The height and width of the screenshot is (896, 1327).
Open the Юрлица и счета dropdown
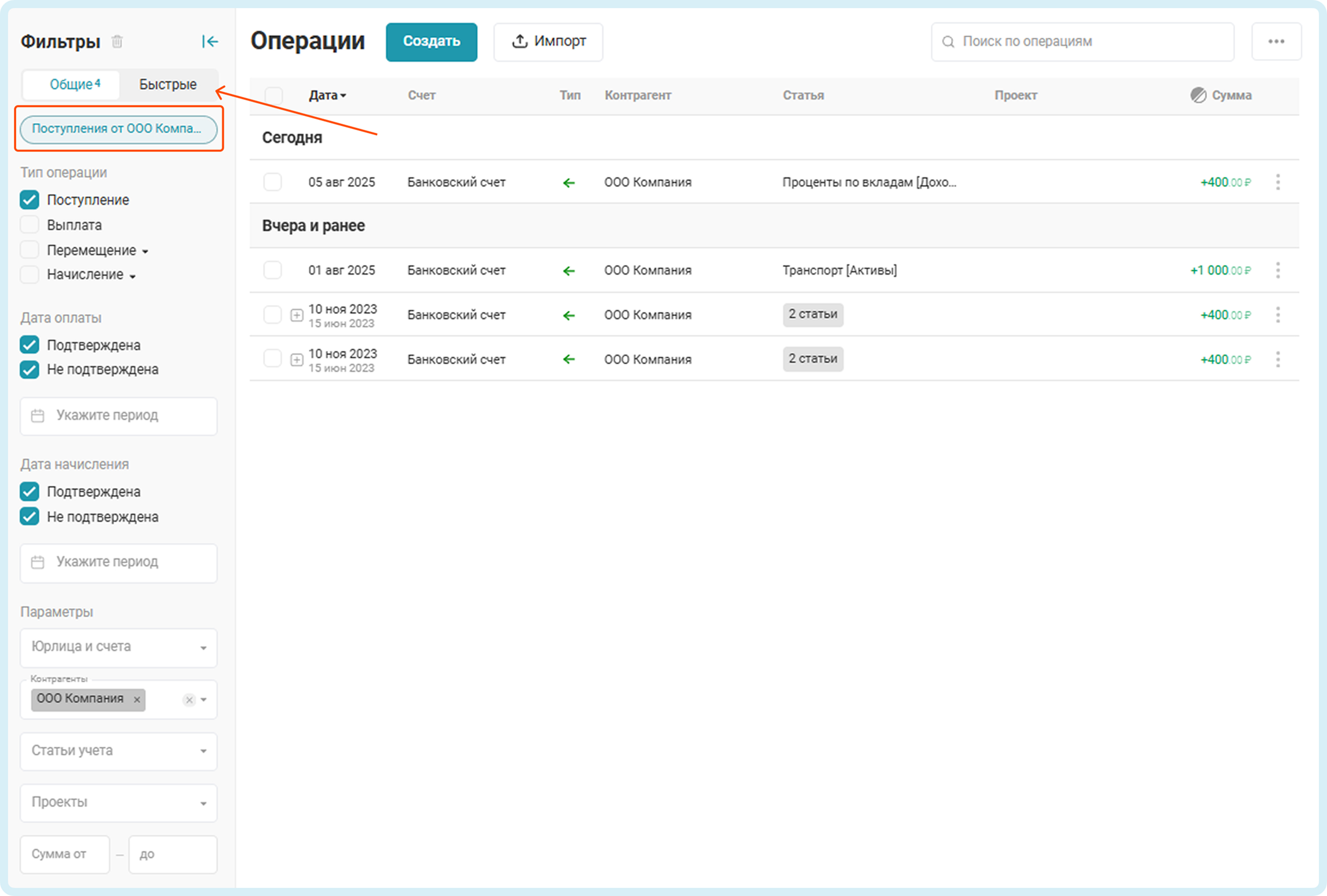click(118, 647)
